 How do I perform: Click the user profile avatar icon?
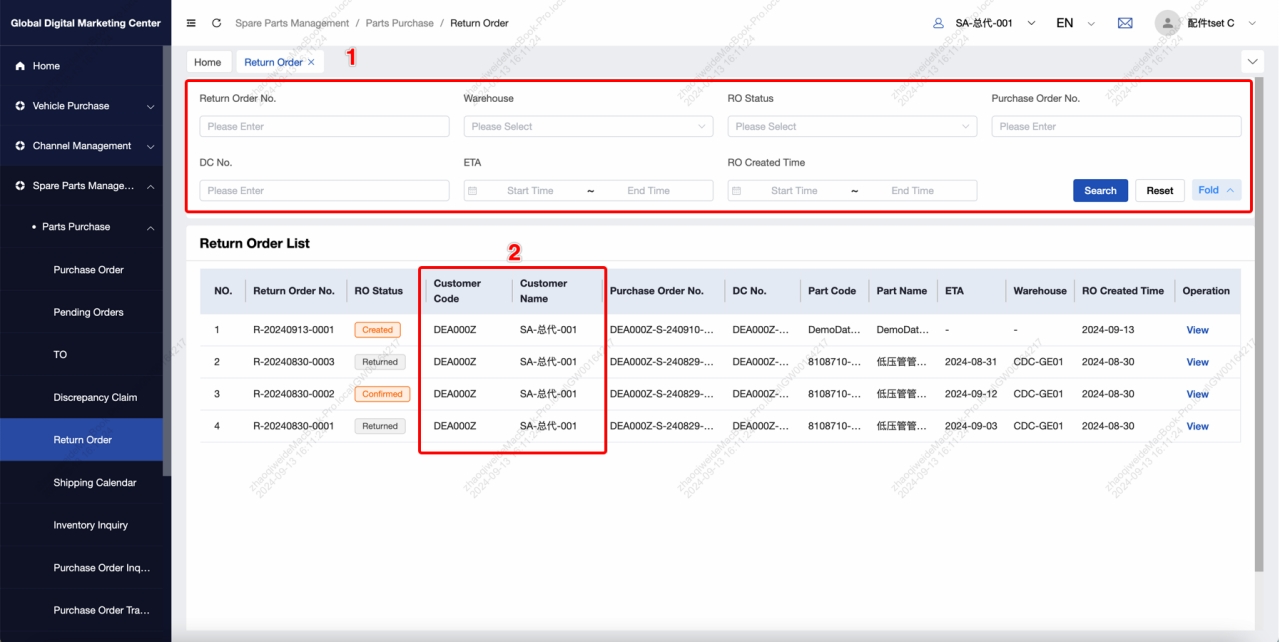coord(1167,23)
